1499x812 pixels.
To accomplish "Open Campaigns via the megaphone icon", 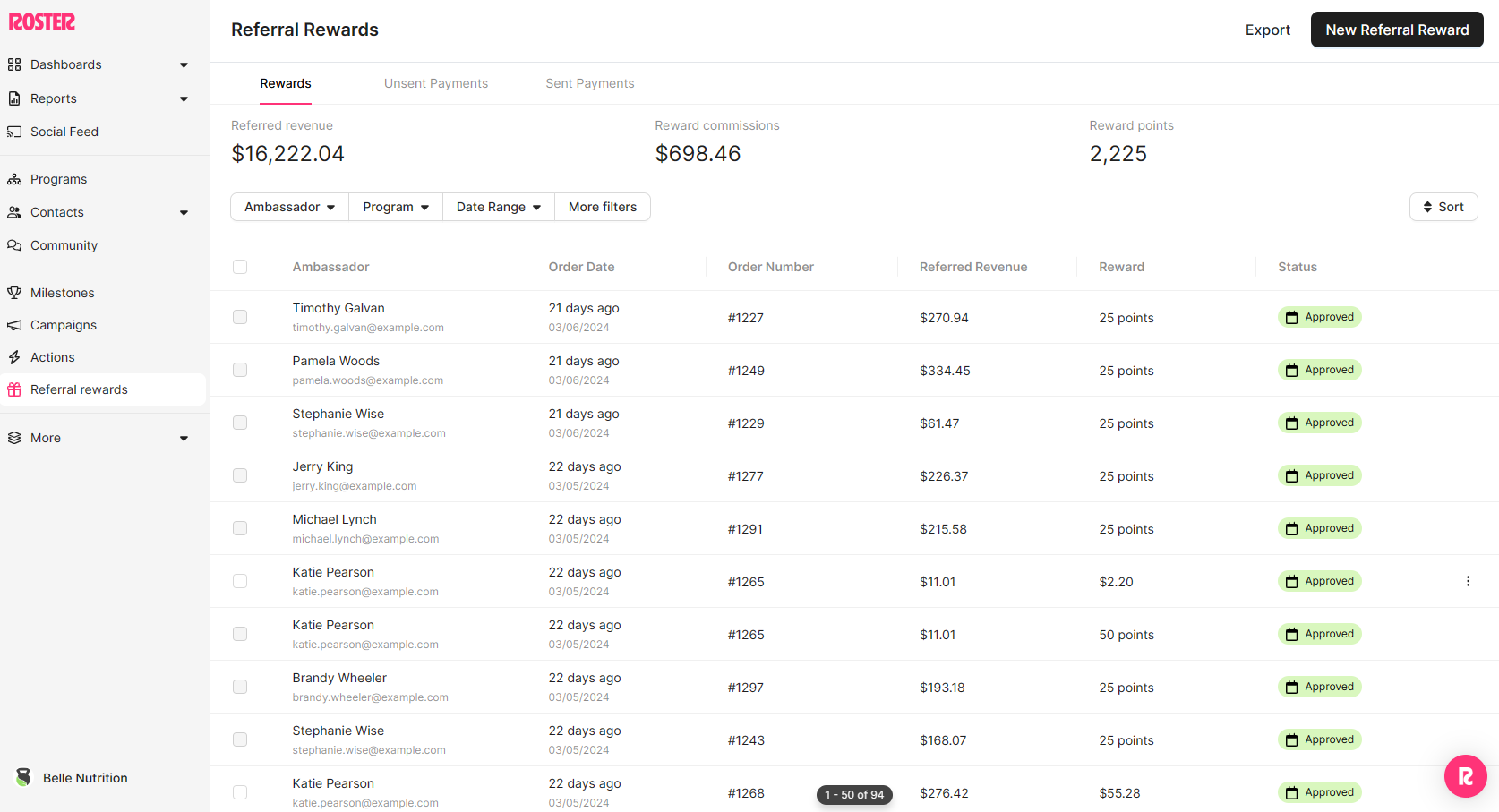I will (x=14, y=325).
